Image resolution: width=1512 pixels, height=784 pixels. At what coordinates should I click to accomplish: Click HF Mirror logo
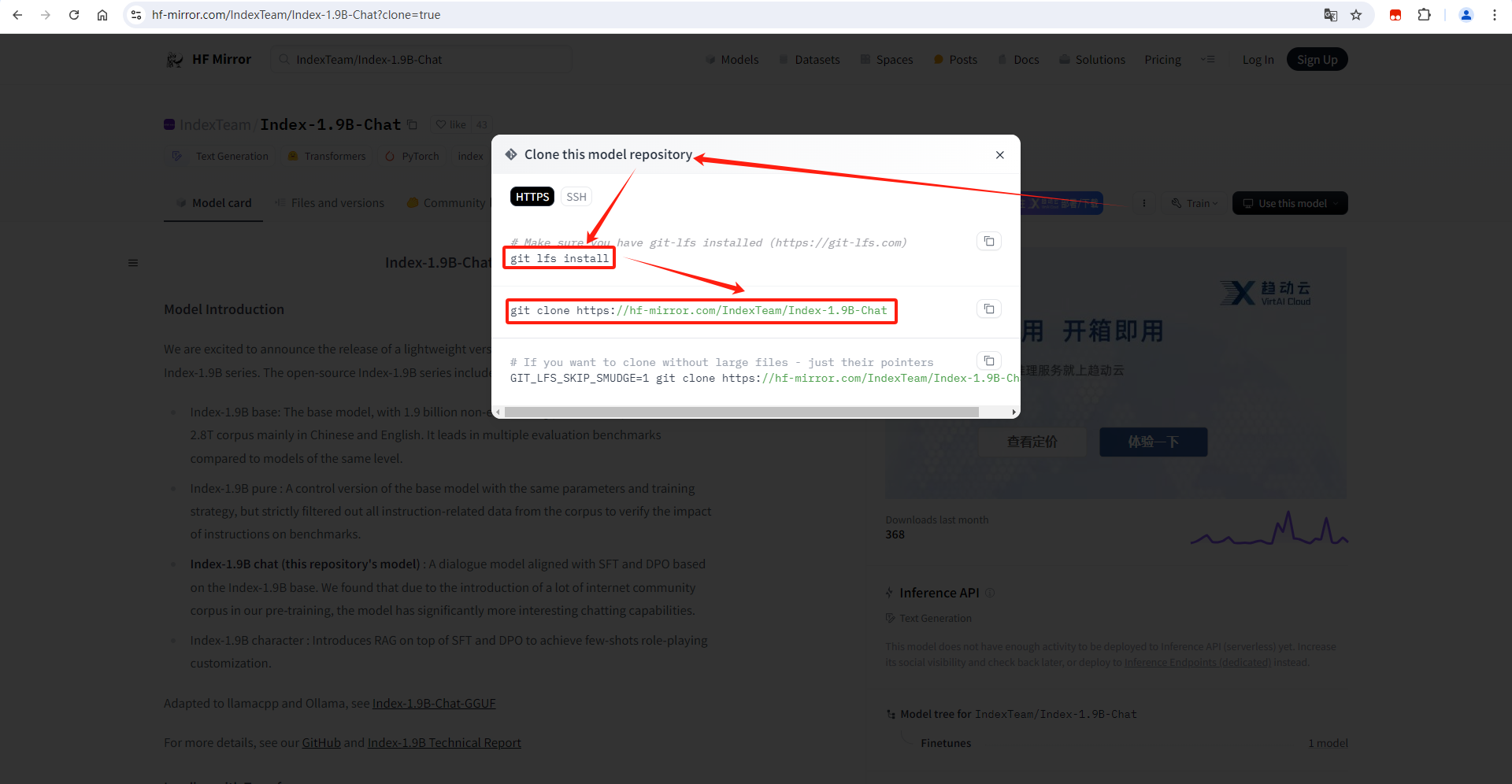(x=209, y=60)
